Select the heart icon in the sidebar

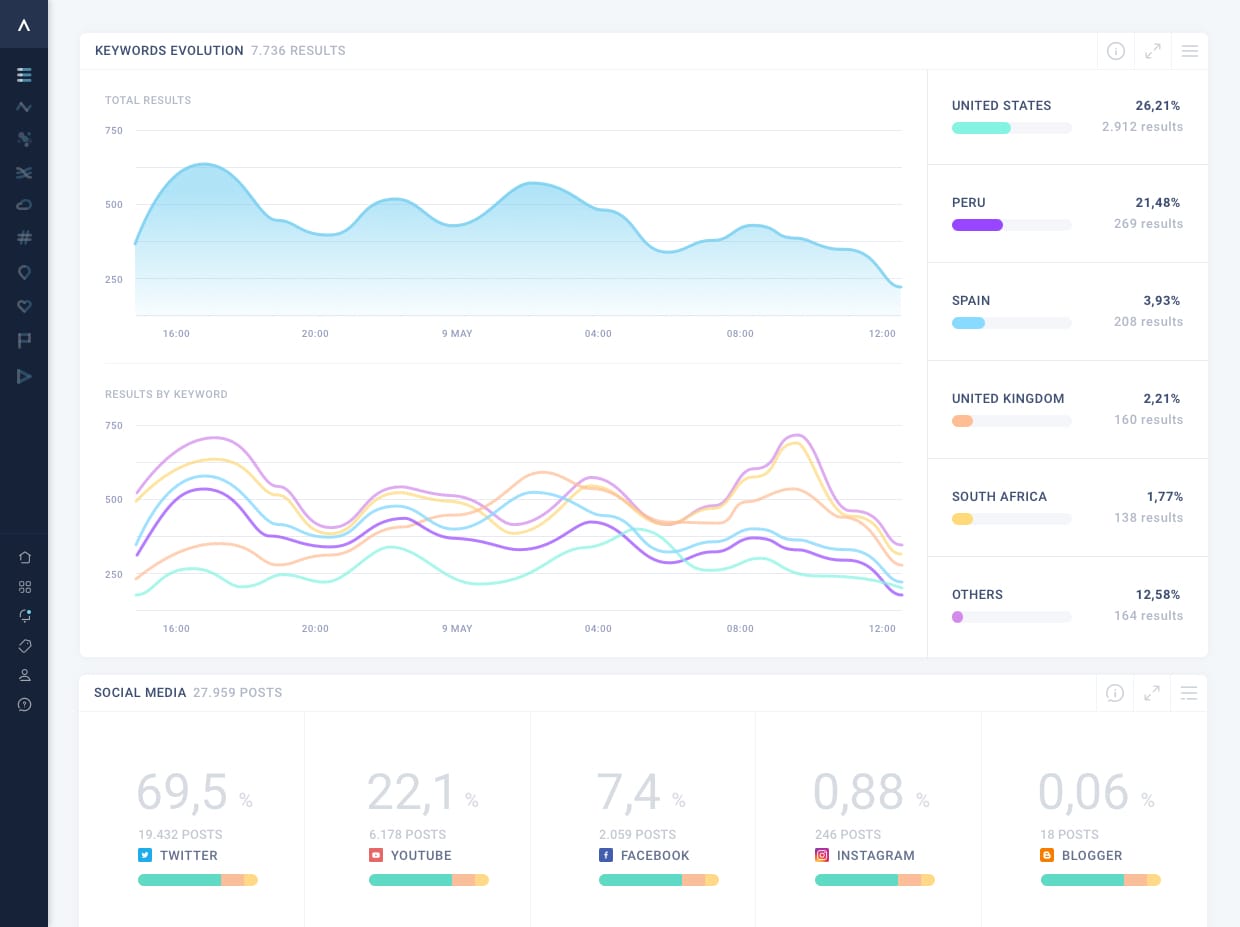coord(24,306)
